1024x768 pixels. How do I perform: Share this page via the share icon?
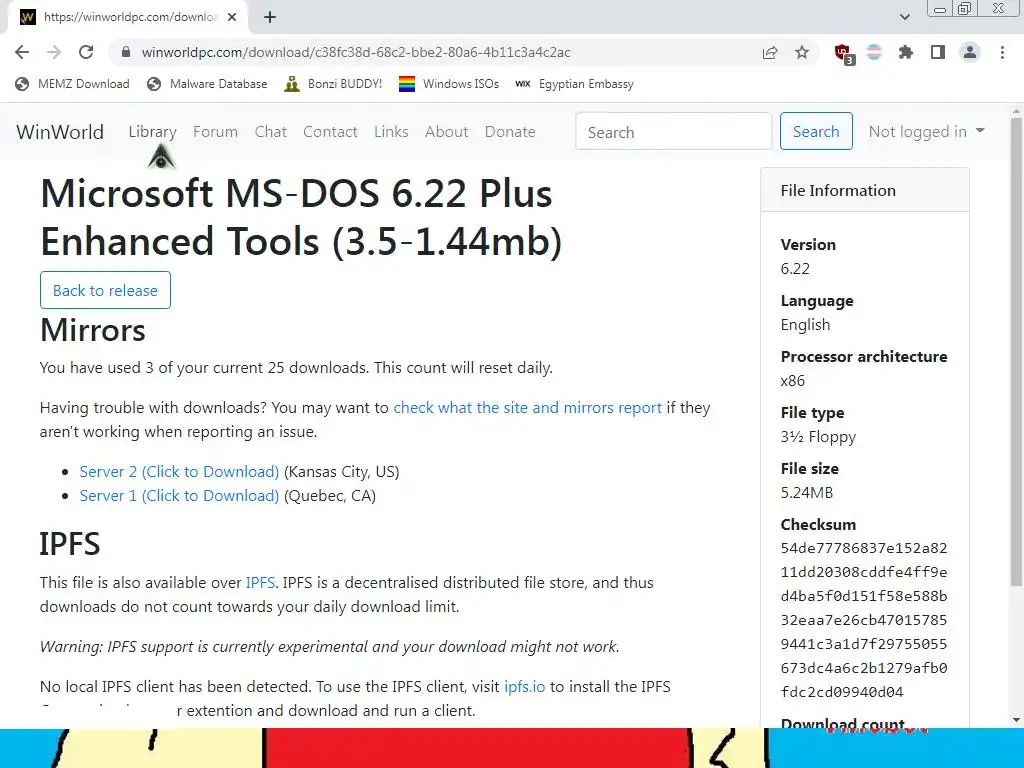point(770,52)
